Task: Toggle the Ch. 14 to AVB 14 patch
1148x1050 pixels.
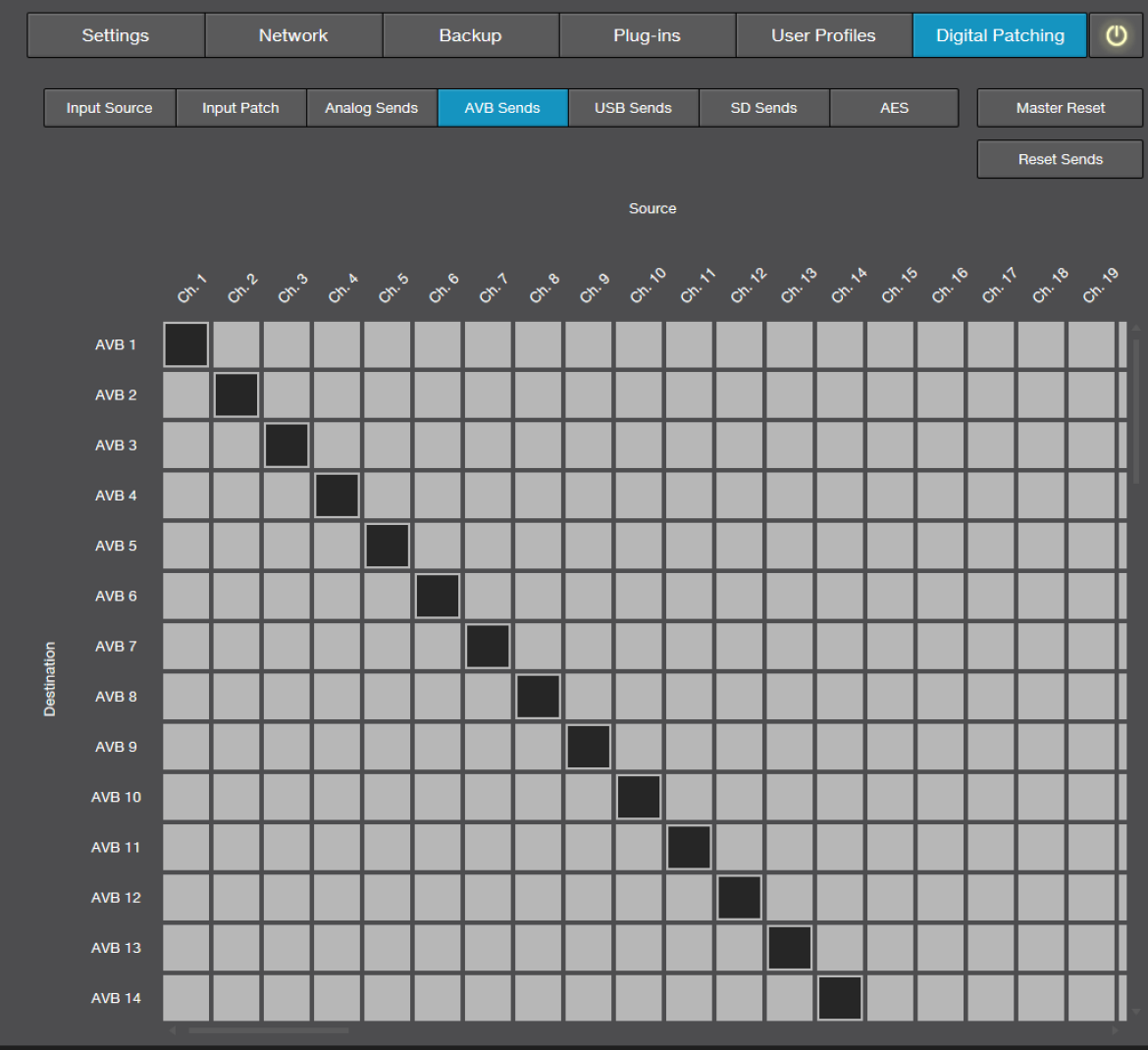Action: point(840,998)
